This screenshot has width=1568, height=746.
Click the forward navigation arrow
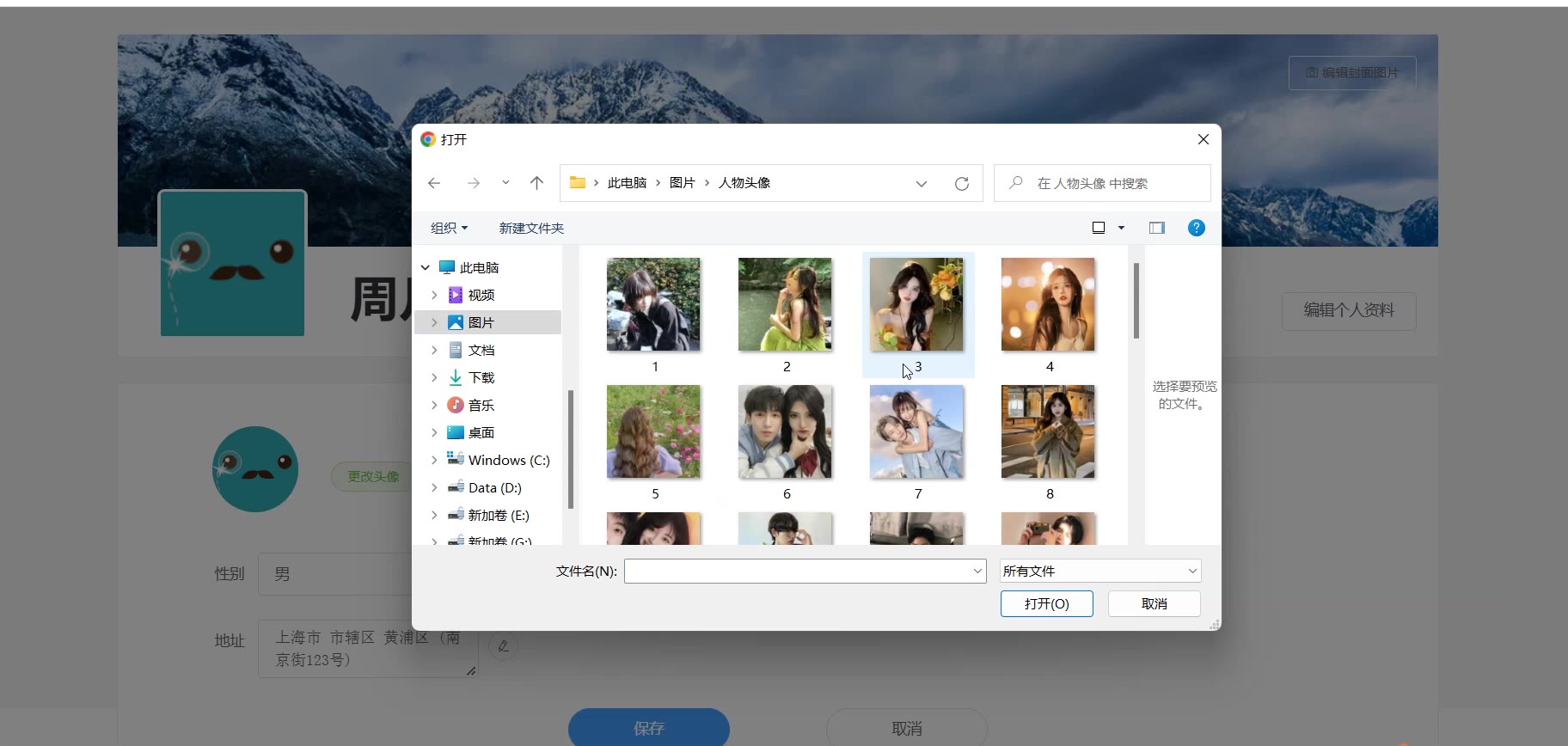(473, 183)
